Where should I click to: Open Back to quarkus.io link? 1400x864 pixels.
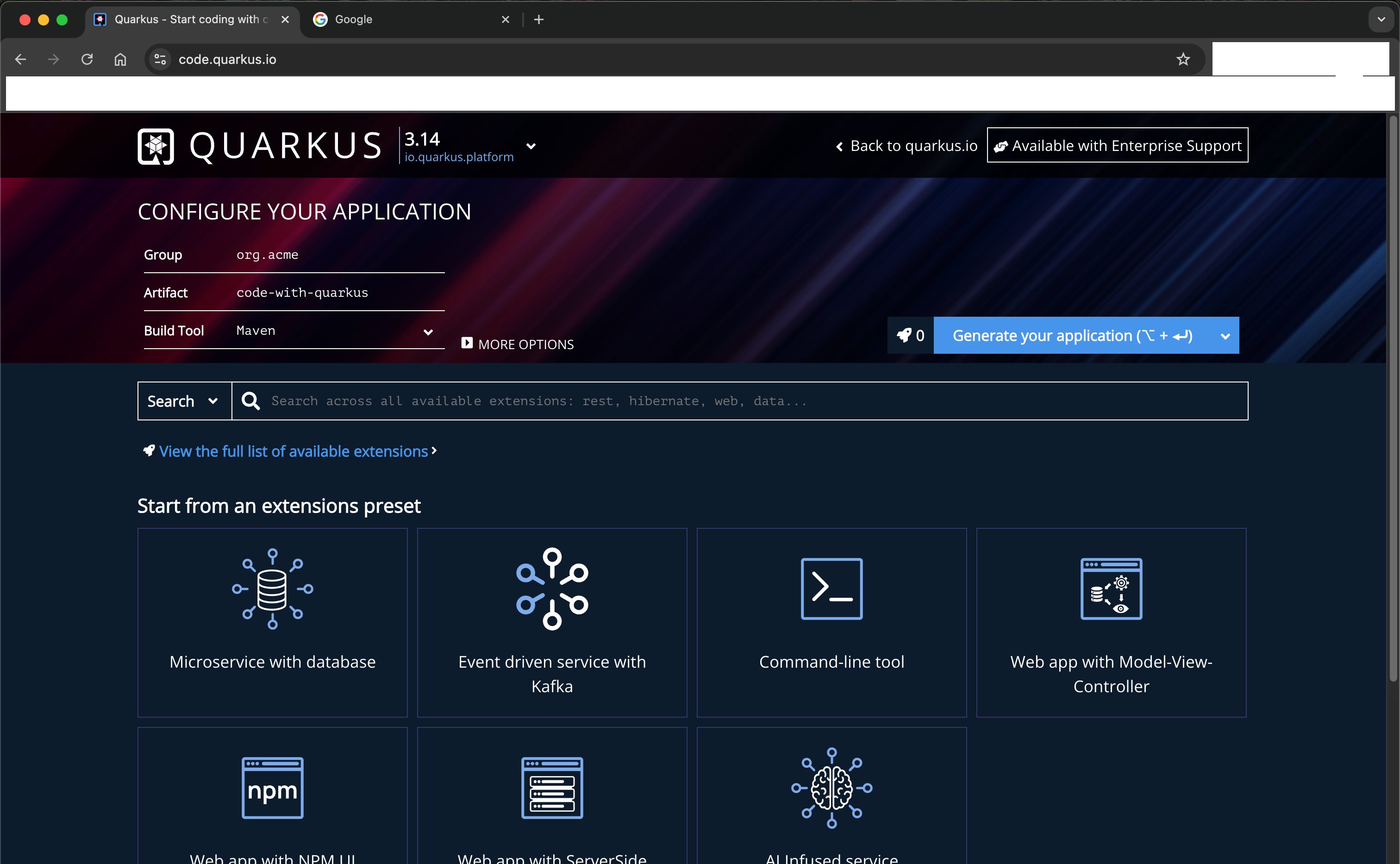point(906,146)
